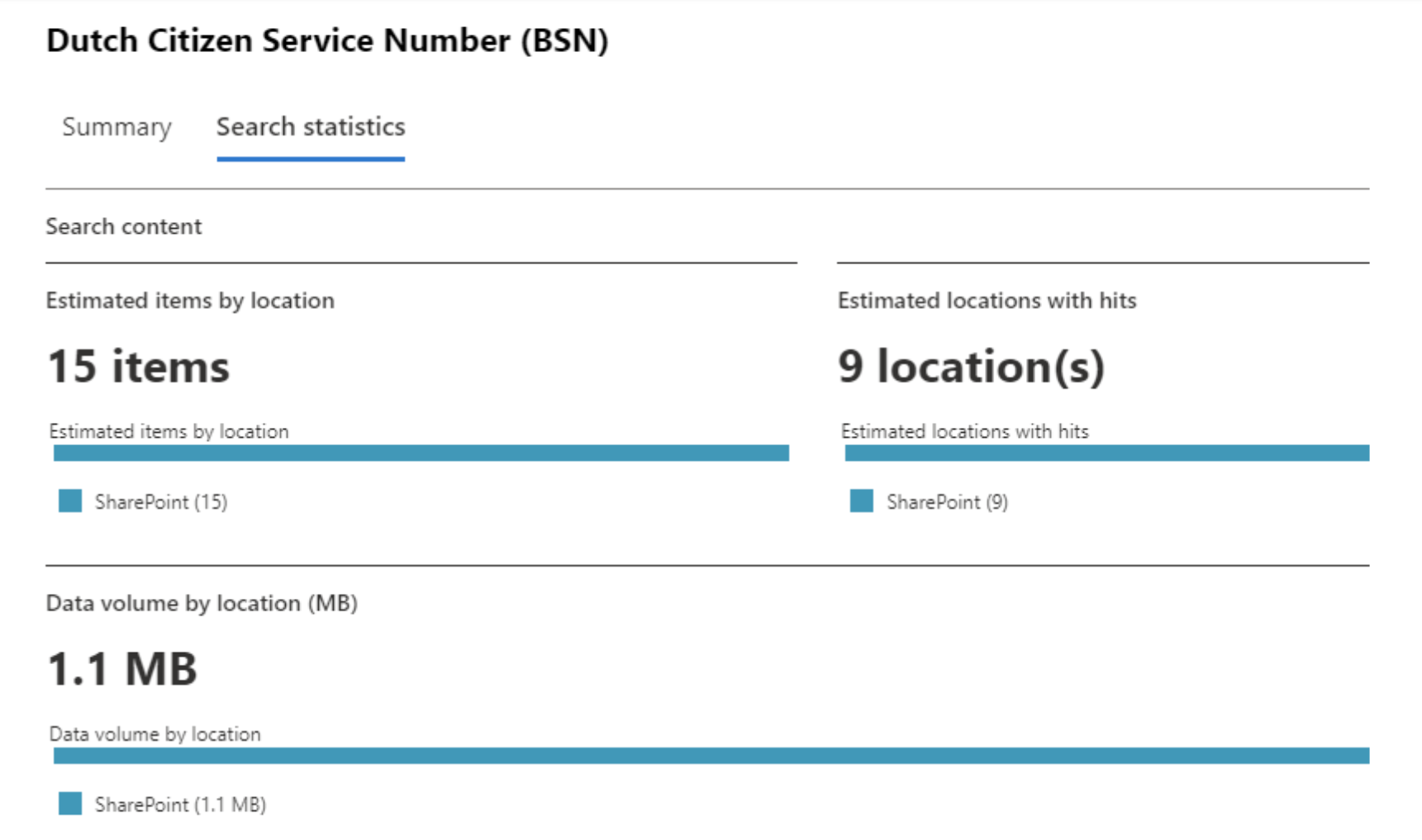
Task: Click the "15 items" total value
Action: click(138, 367)
